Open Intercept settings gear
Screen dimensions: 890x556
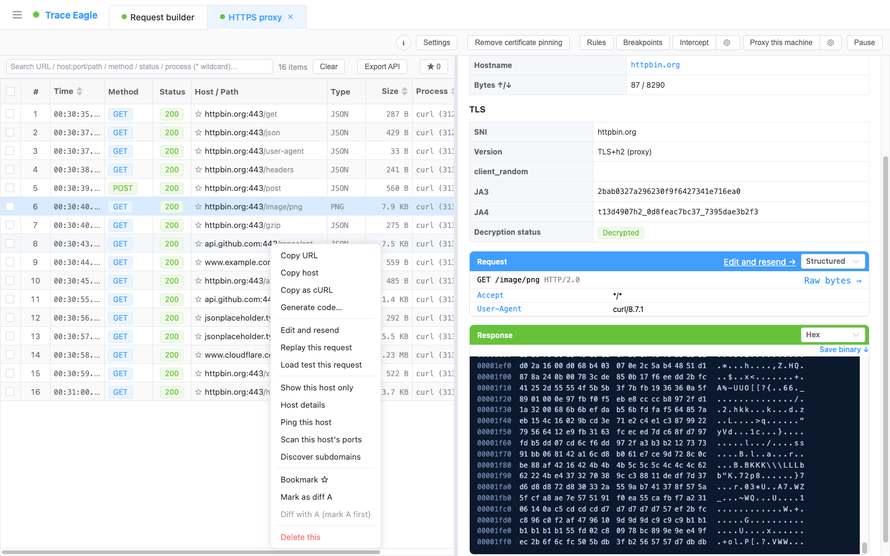pos(727,43)
